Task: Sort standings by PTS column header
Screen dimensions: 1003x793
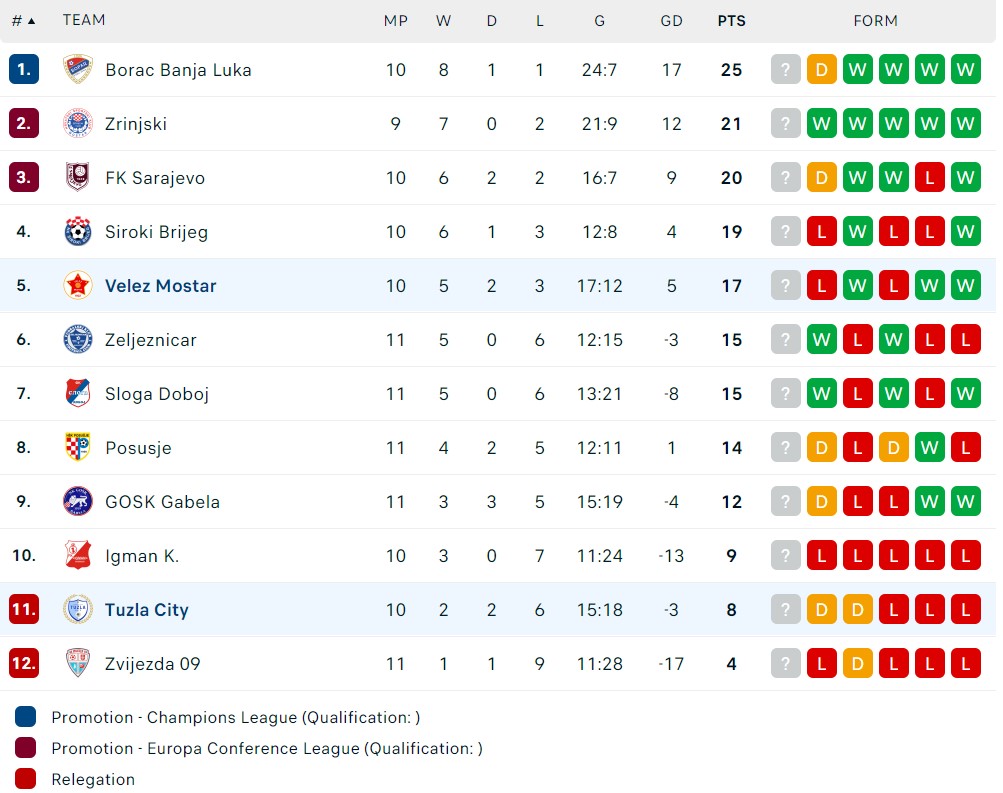Action: [x=731, y=20]
